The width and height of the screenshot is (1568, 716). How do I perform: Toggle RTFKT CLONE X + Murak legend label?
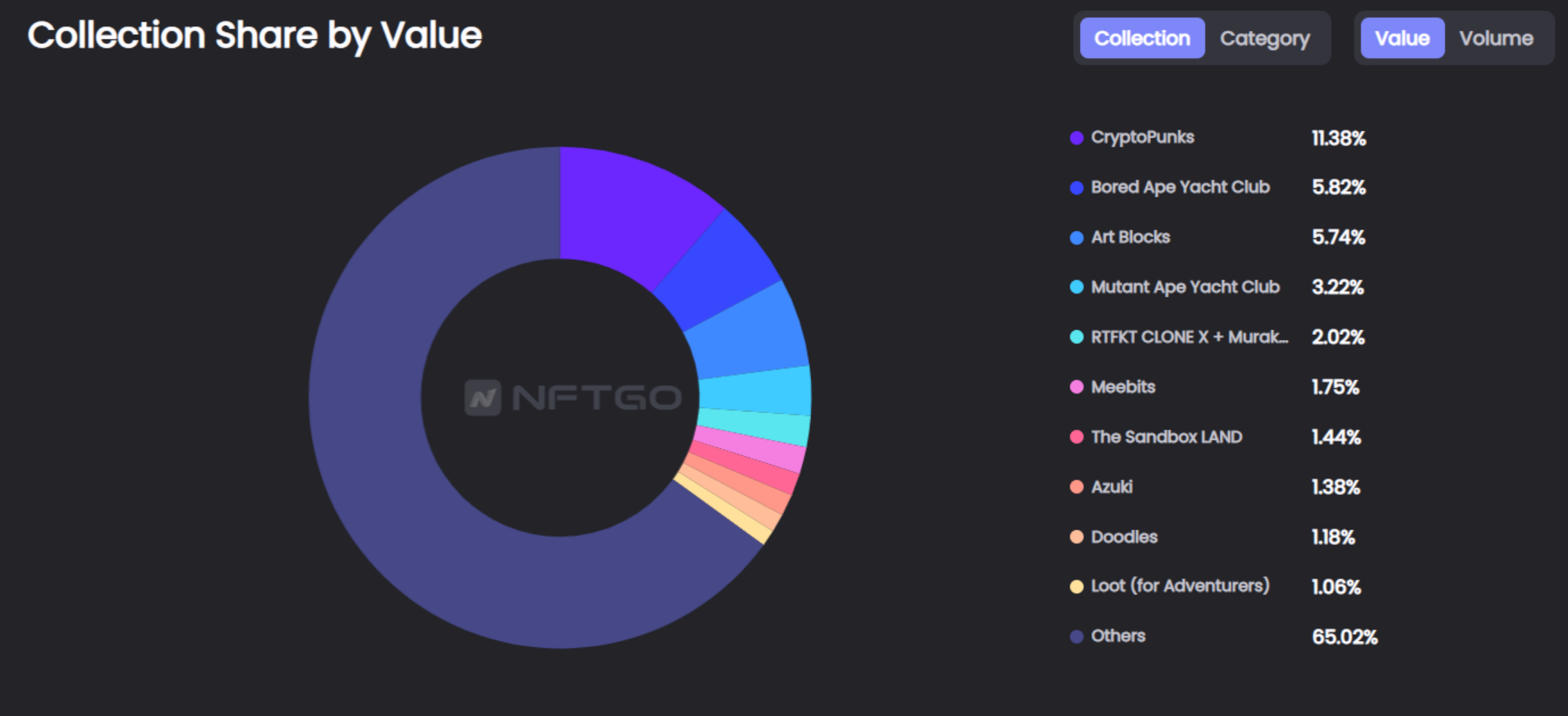click(1189, 337)
